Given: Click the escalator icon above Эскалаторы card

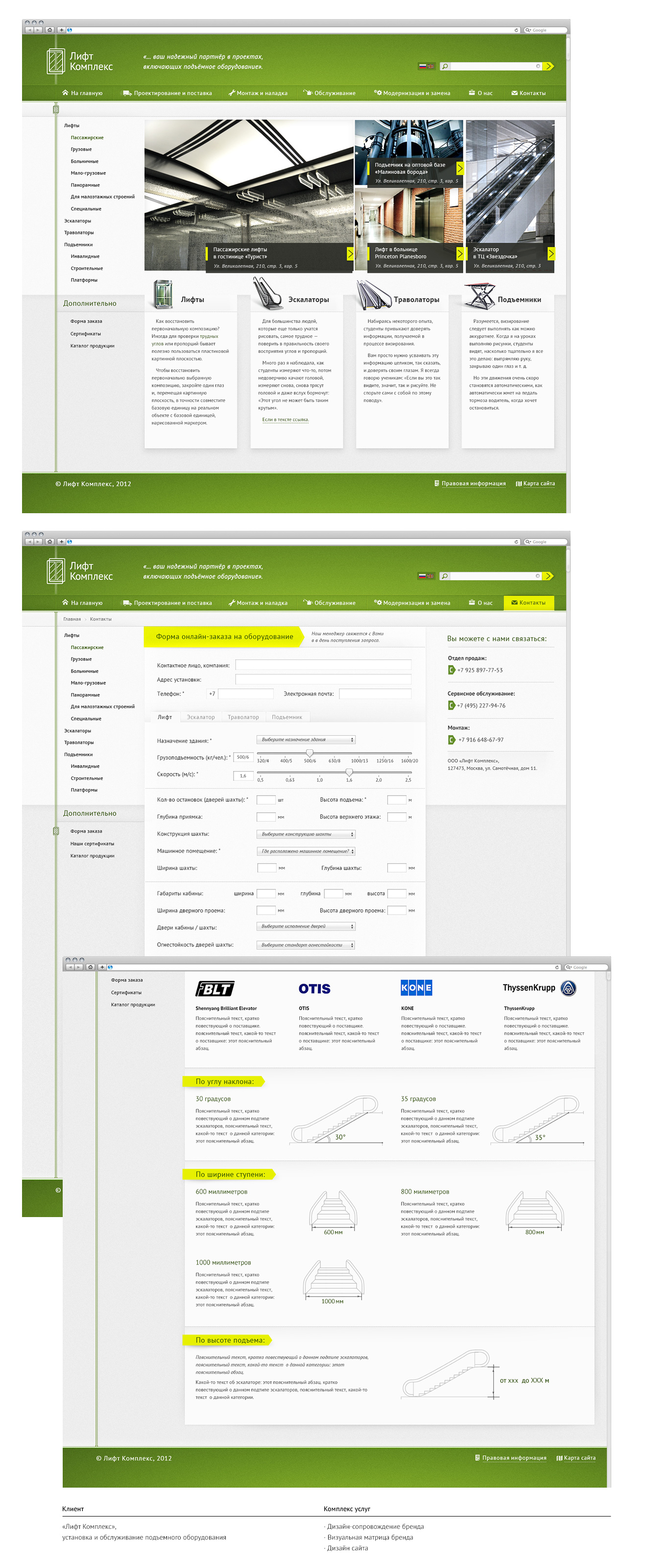Looking at the screenshot, I should pyautogui.click(x=267, y=294).
